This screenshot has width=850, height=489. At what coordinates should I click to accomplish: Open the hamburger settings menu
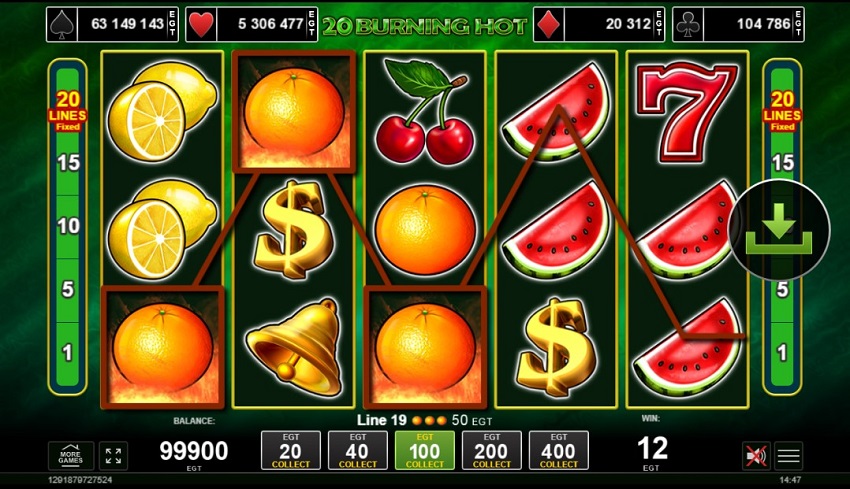click(x=788, y=456)
